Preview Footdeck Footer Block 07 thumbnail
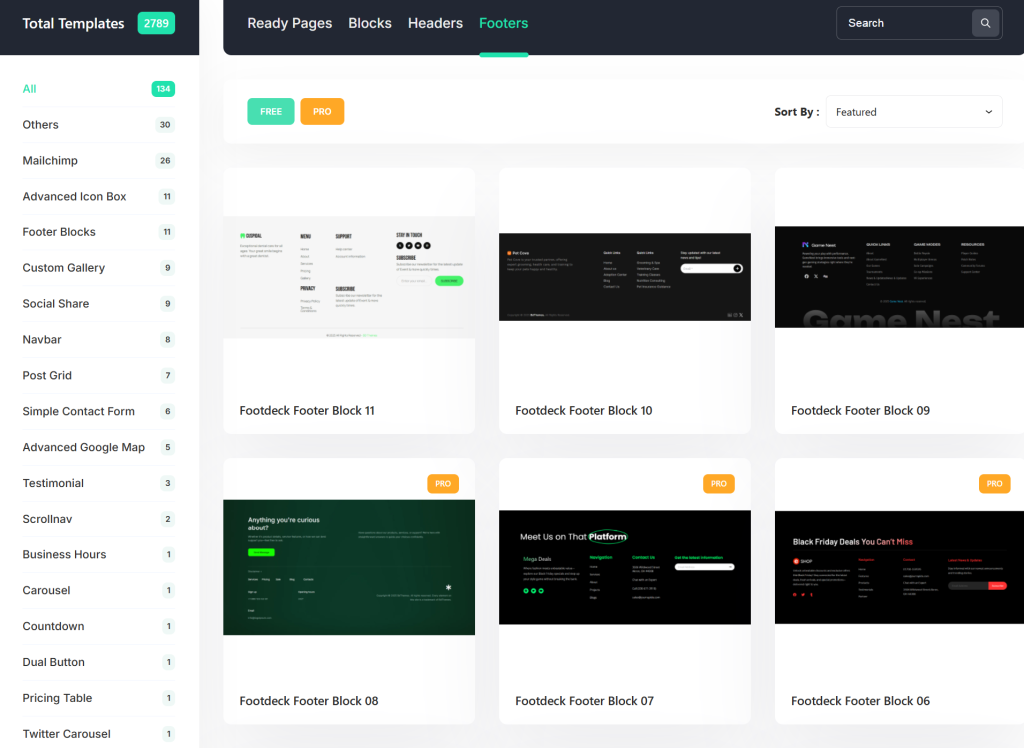Screen dimensions: 1024x748 tap(624, 567)
